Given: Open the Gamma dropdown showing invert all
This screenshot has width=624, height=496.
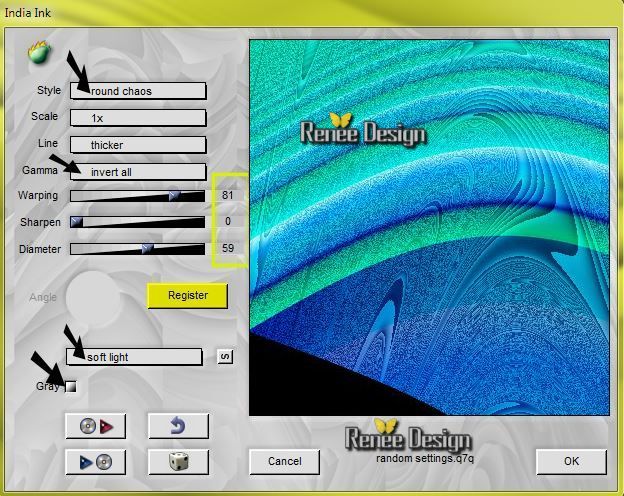Looking at the screenshot, I should [x=138, y=172].
